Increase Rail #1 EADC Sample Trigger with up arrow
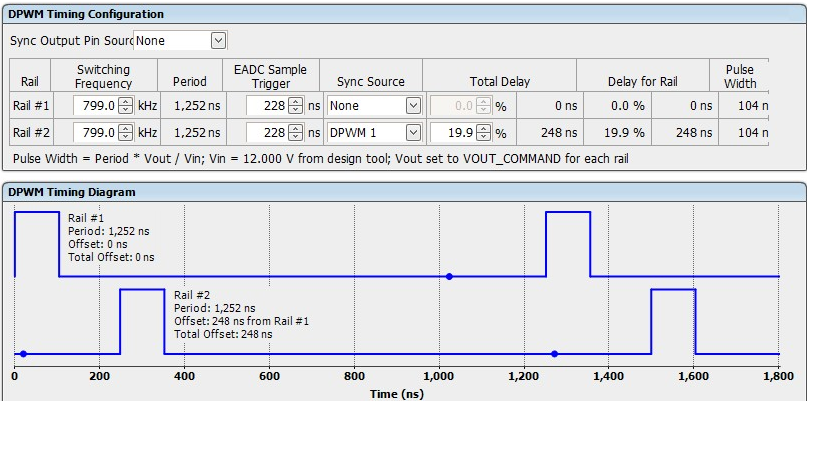This screenshot has height=460, width=819. pos(296,101)
